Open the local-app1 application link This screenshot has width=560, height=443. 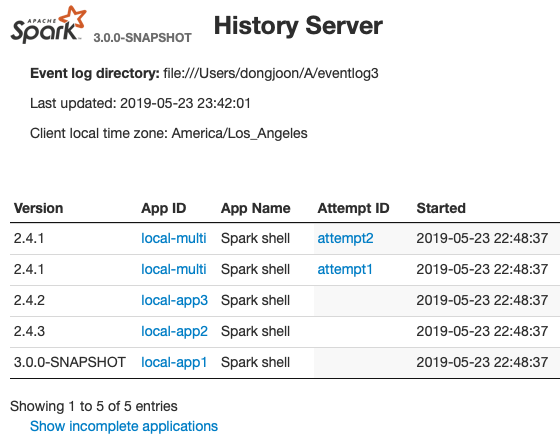(x=174, y=363)
